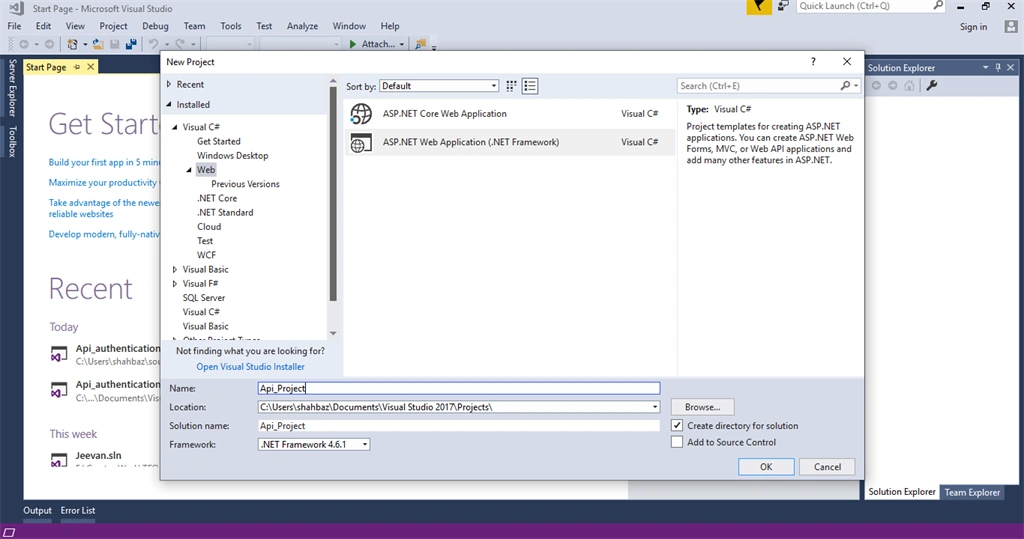Expand the Visual F# tree node
This screenshot has width=1024, height=539.
point(175,284)
